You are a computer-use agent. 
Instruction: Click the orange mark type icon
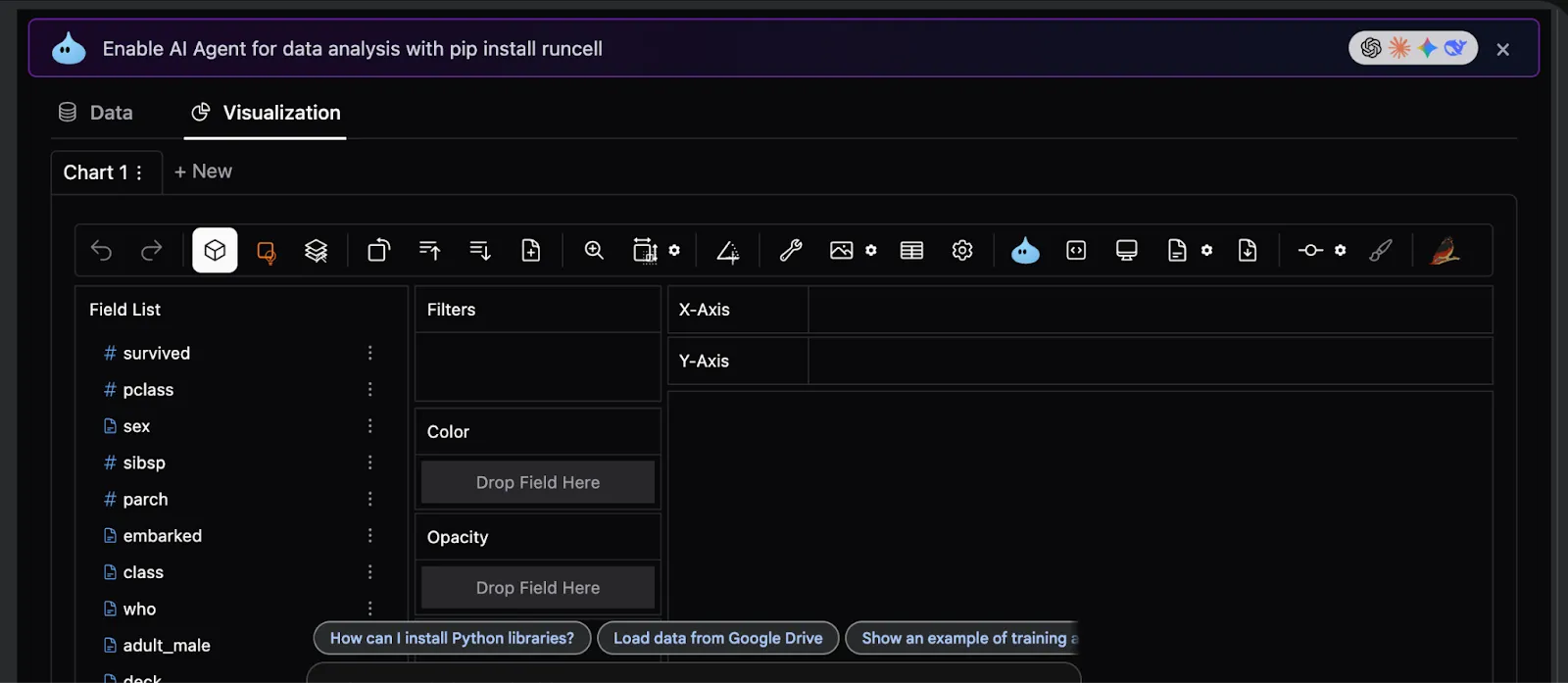tap(266, 252)
